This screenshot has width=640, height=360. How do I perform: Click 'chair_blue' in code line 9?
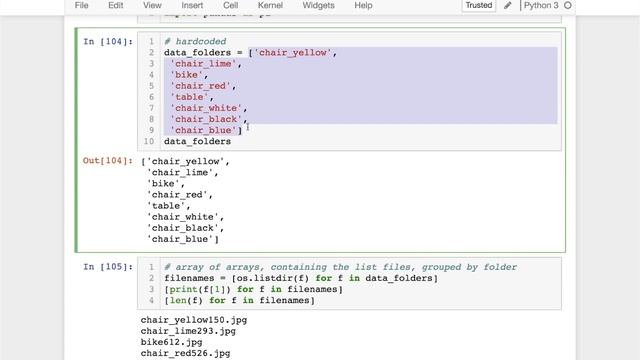tap(203, 130)
